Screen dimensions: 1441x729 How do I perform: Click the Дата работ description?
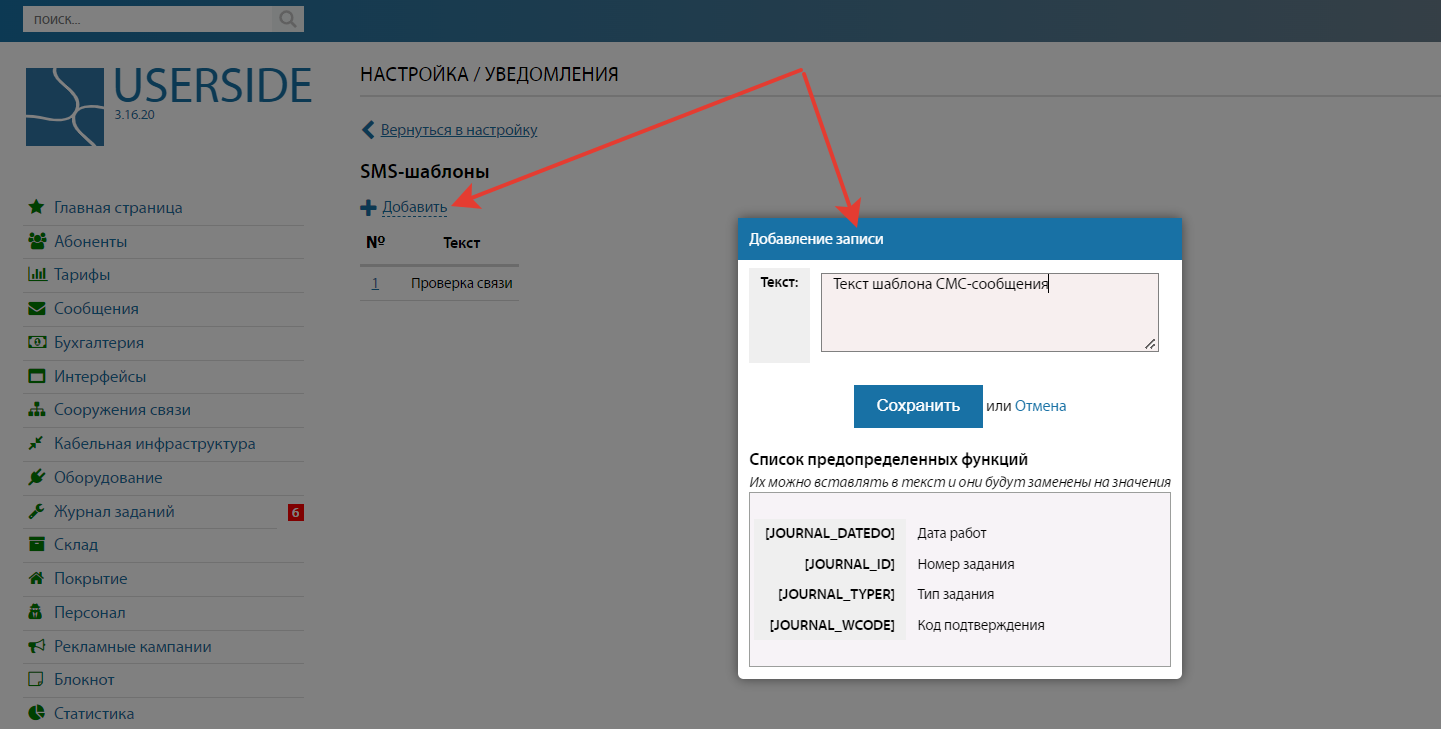tap(952, 534)
